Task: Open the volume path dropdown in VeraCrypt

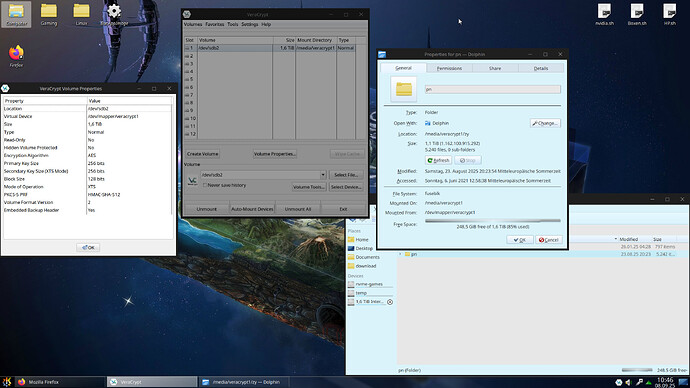Action: point(323,175)
